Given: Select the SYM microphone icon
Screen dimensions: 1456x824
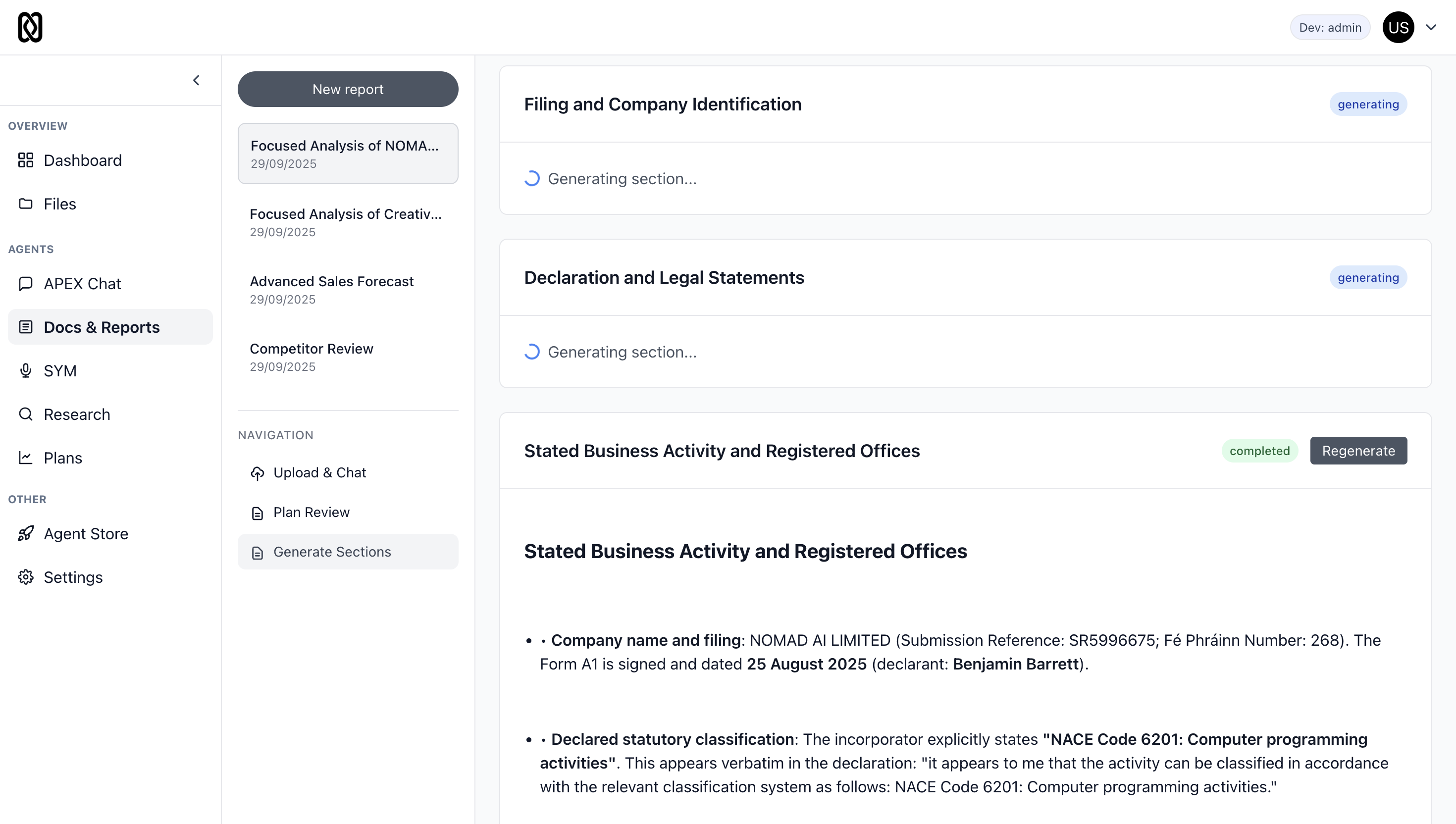Looking at the screenshot, I should tap(25, 371).
